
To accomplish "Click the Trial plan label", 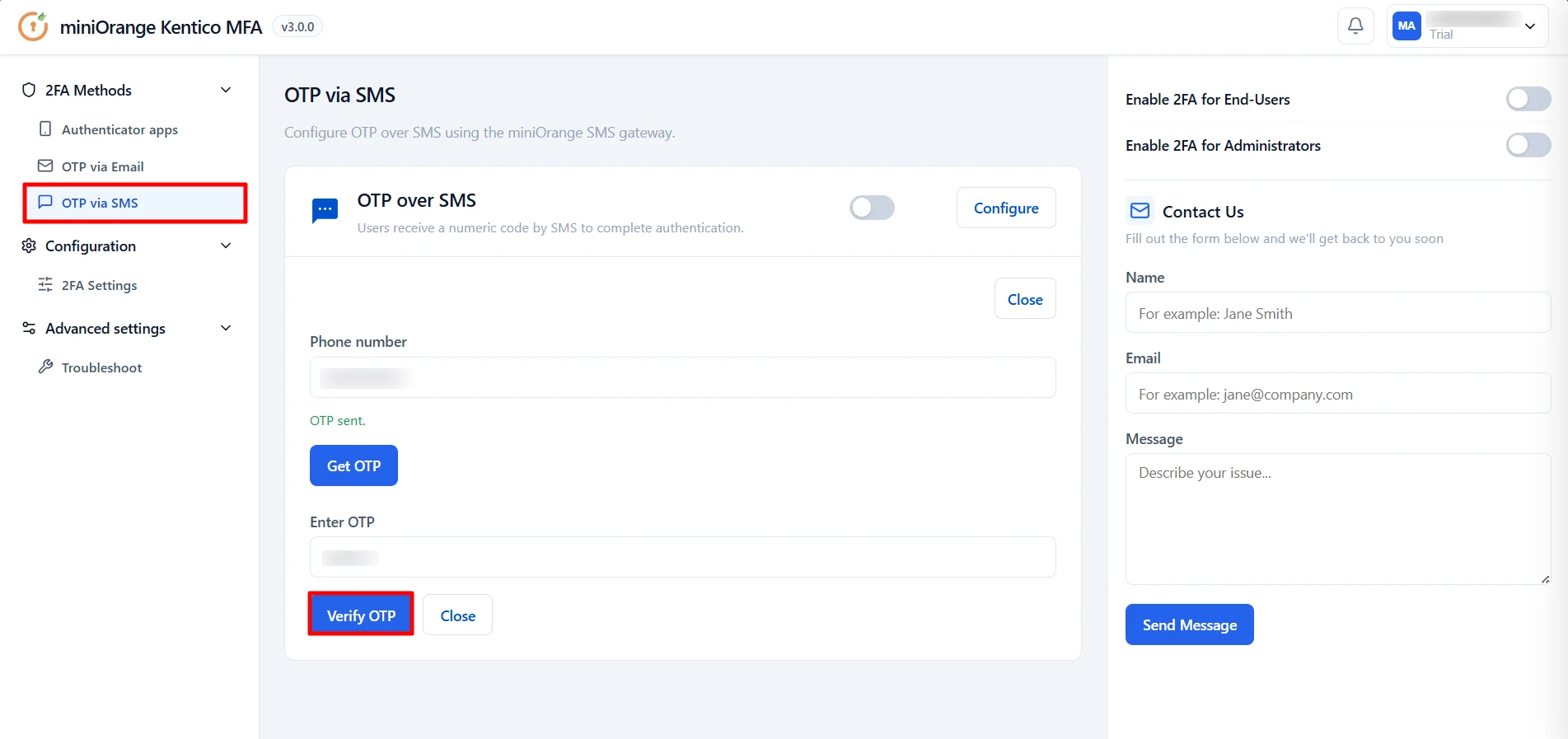I will (1441, 35).
